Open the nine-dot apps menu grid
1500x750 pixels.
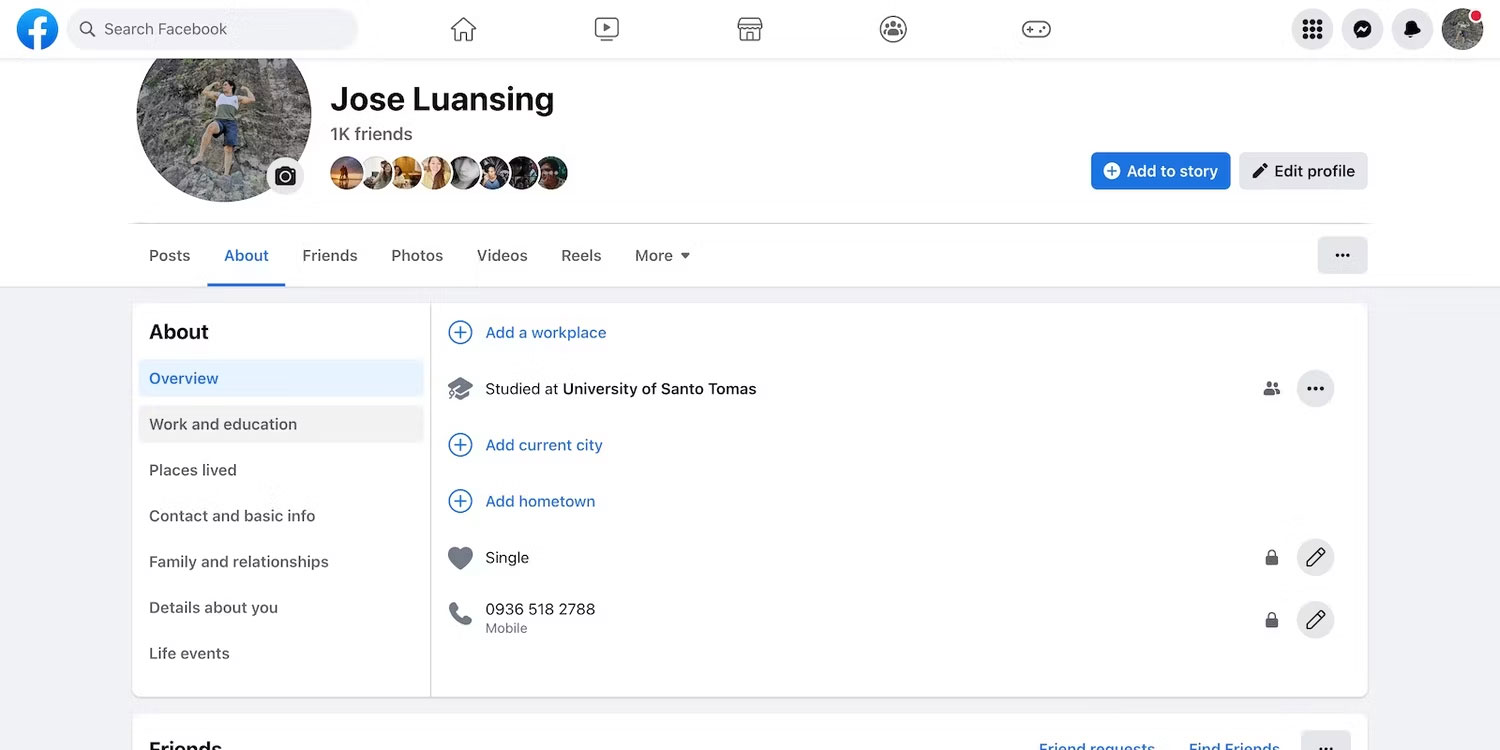(1312, 29)
